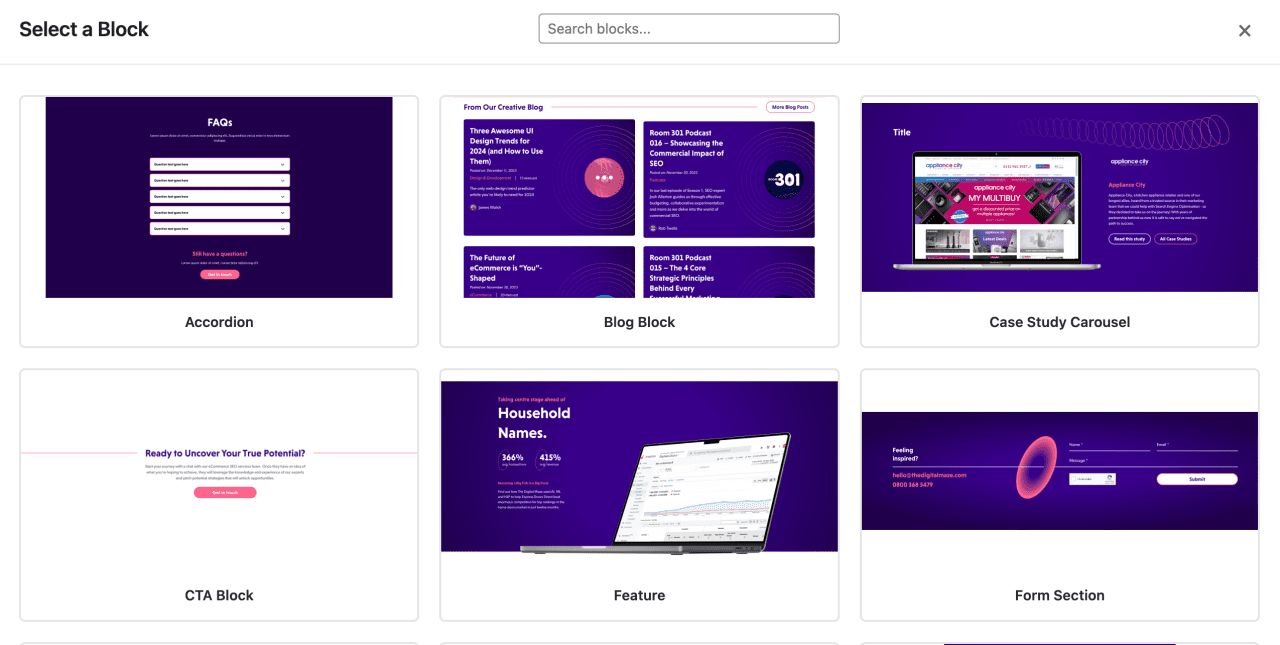Click the laptop image in Feature preview
This screenshot has height=645, width=1280.
[x=660, y=495]
